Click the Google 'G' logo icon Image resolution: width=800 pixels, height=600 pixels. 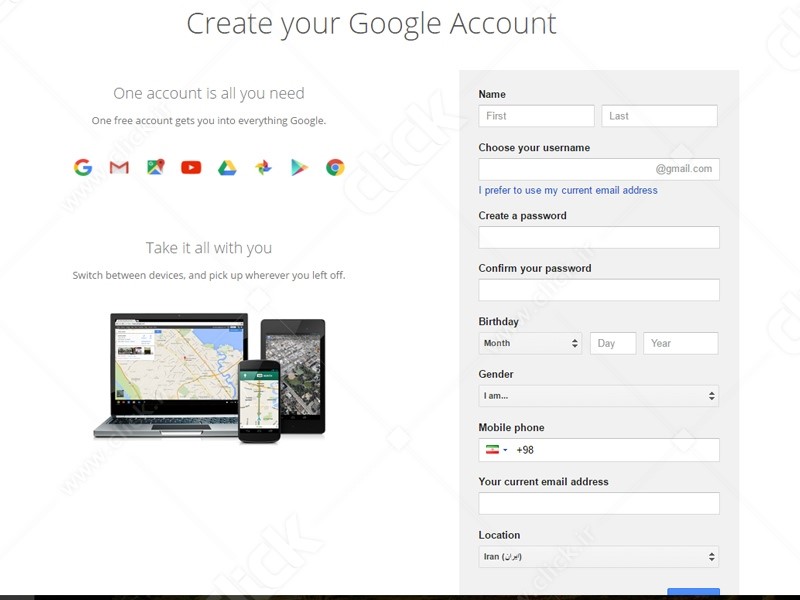click(x=83, y=168)
